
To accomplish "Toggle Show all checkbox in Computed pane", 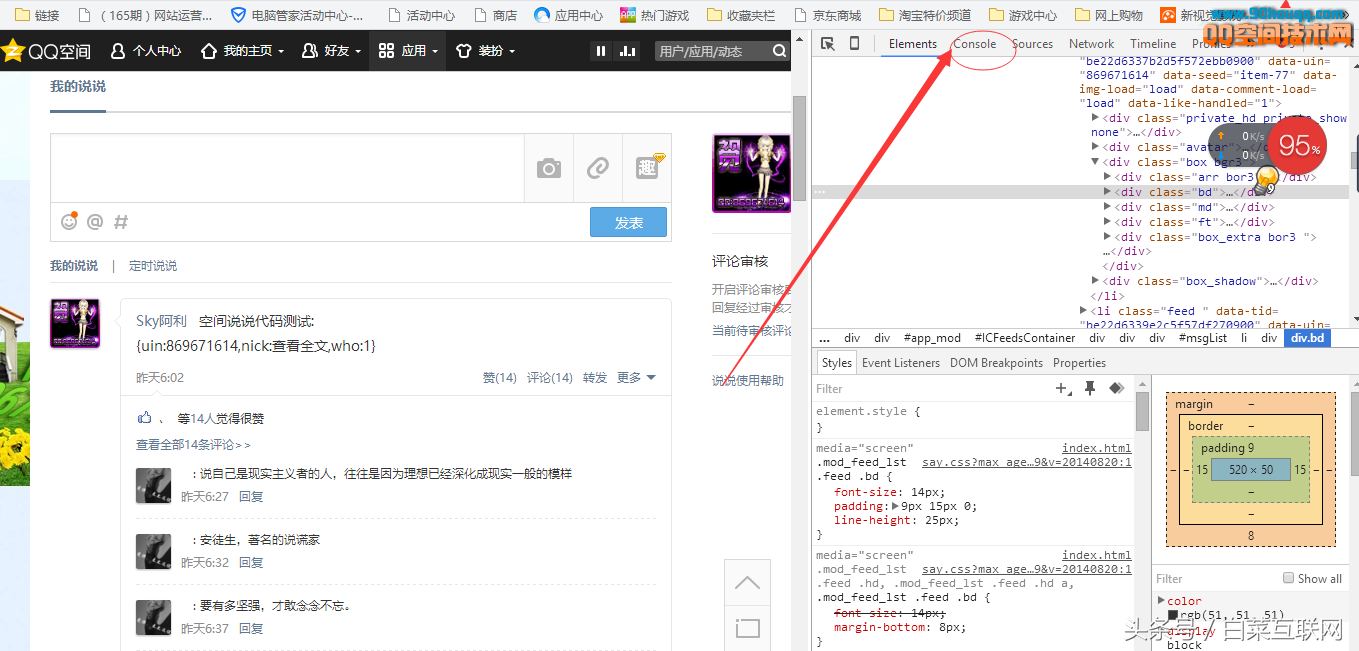I will (x=1289, y=578).
